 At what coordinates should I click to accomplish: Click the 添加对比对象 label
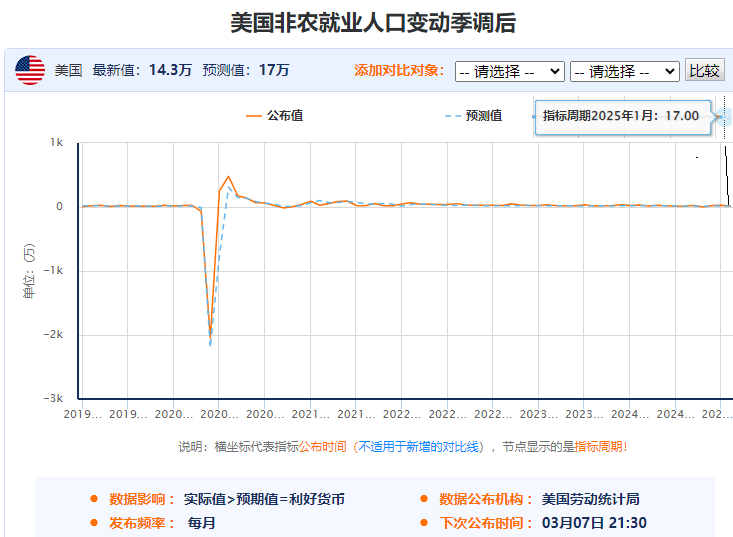coord(399,70)
